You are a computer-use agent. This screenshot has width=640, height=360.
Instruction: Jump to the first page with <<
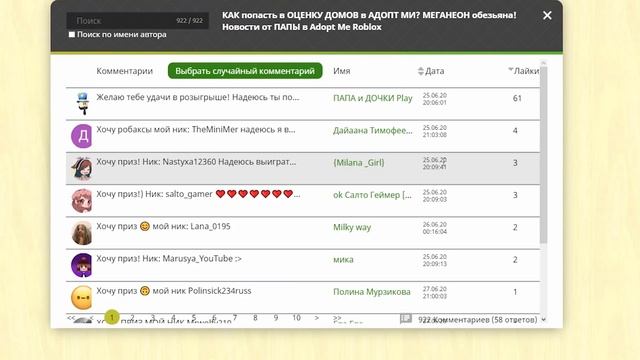(71, 318)
